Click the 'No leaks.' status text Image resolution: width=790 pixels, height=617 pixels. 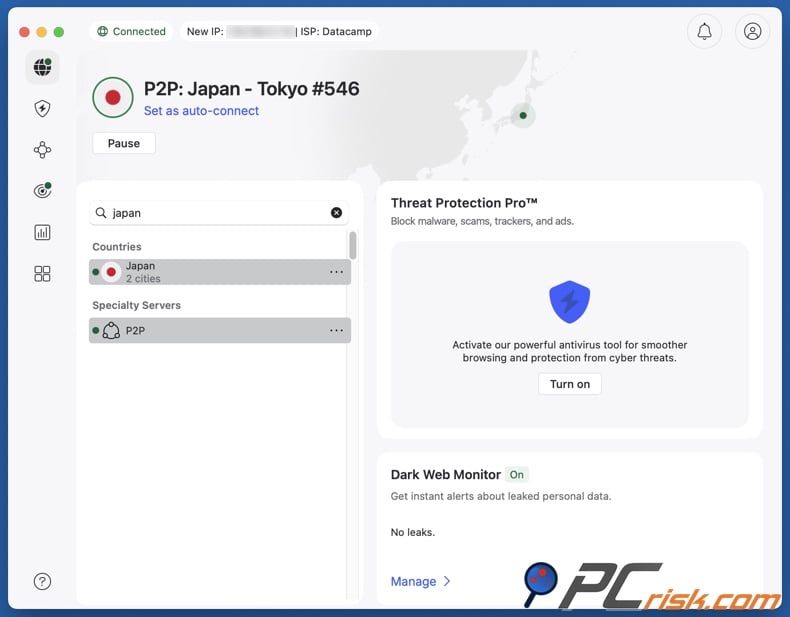[413, 532]
